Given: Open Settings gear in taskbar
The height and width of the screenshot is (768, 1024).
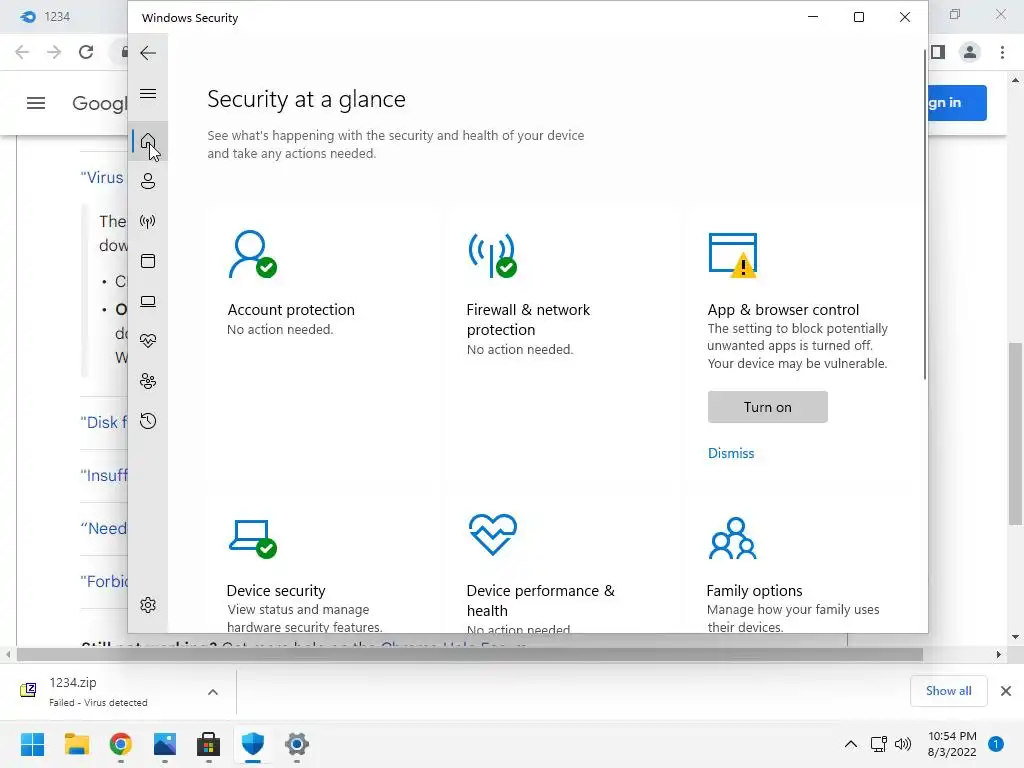Looking at the screenshot, I should tap(296, 744).
